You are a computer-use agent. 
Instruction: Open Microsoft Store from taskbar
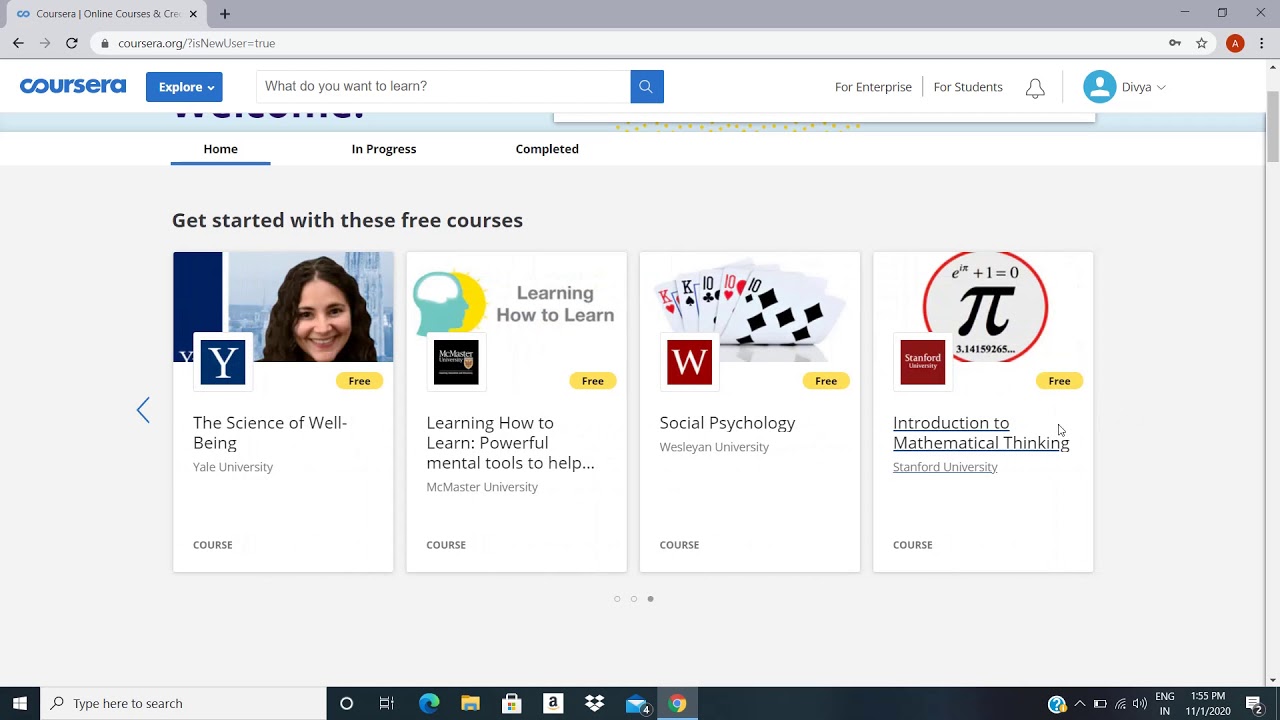point(511,703)
